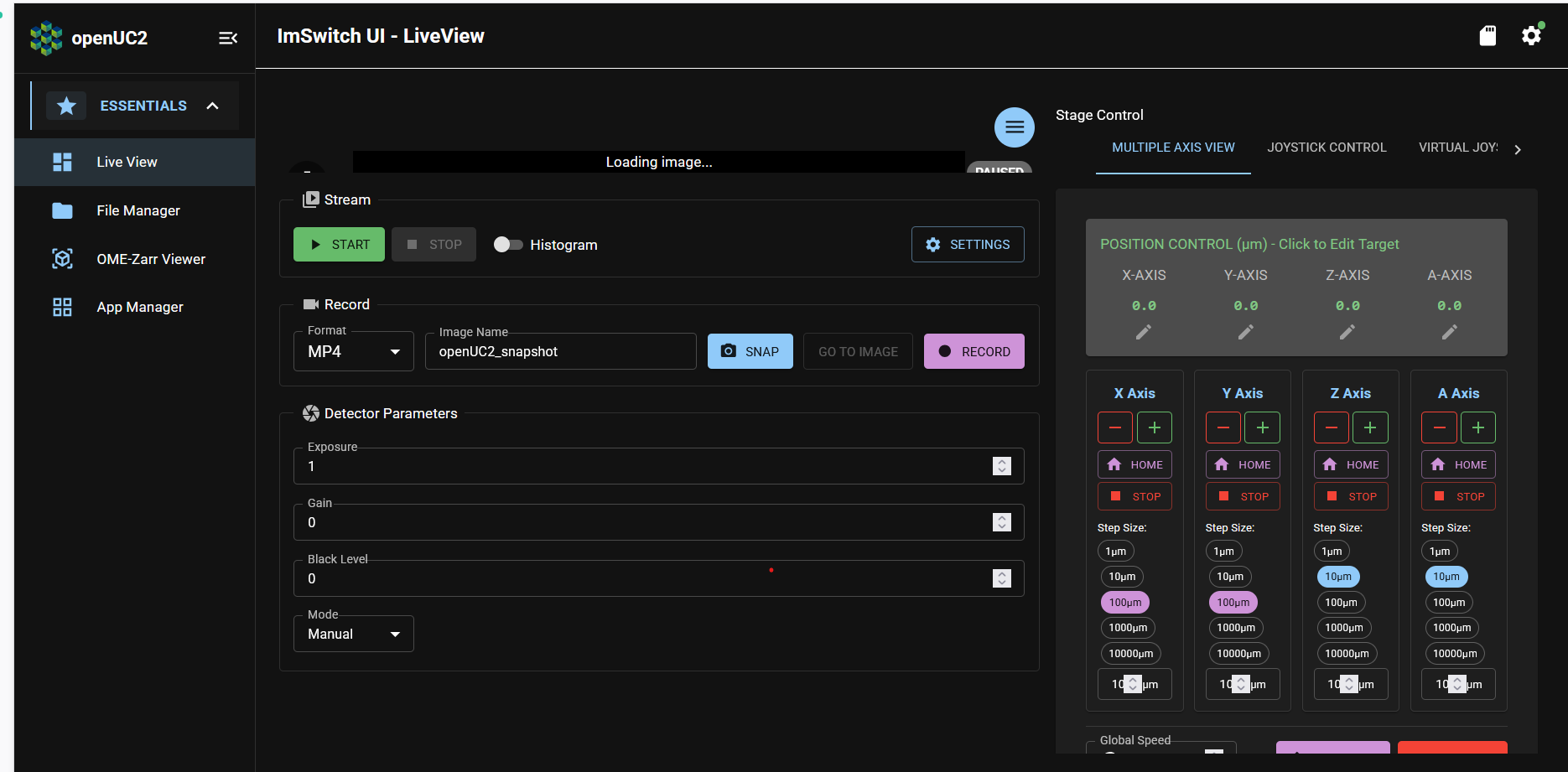Click the openUC2 logo

(46, 37)
